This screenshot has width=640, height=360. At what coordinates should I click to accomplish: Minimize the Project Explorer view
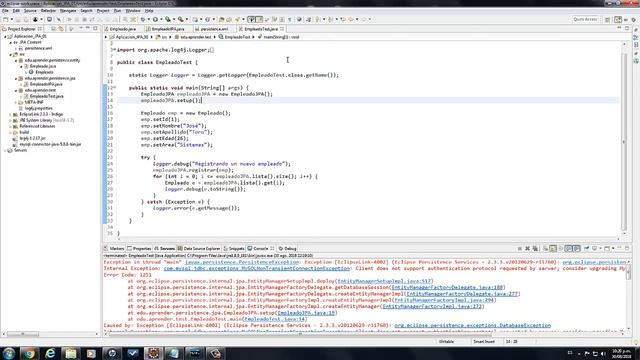click(88, 28)
